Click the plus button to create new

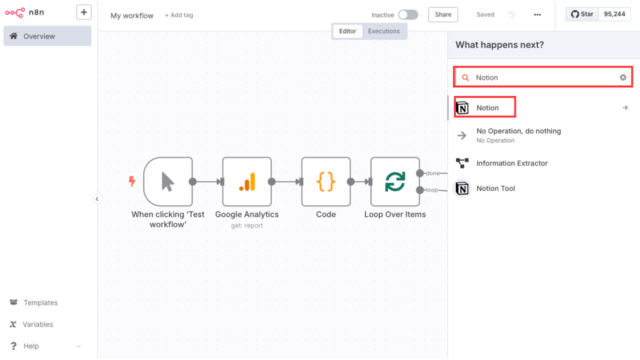pos(84,12)
